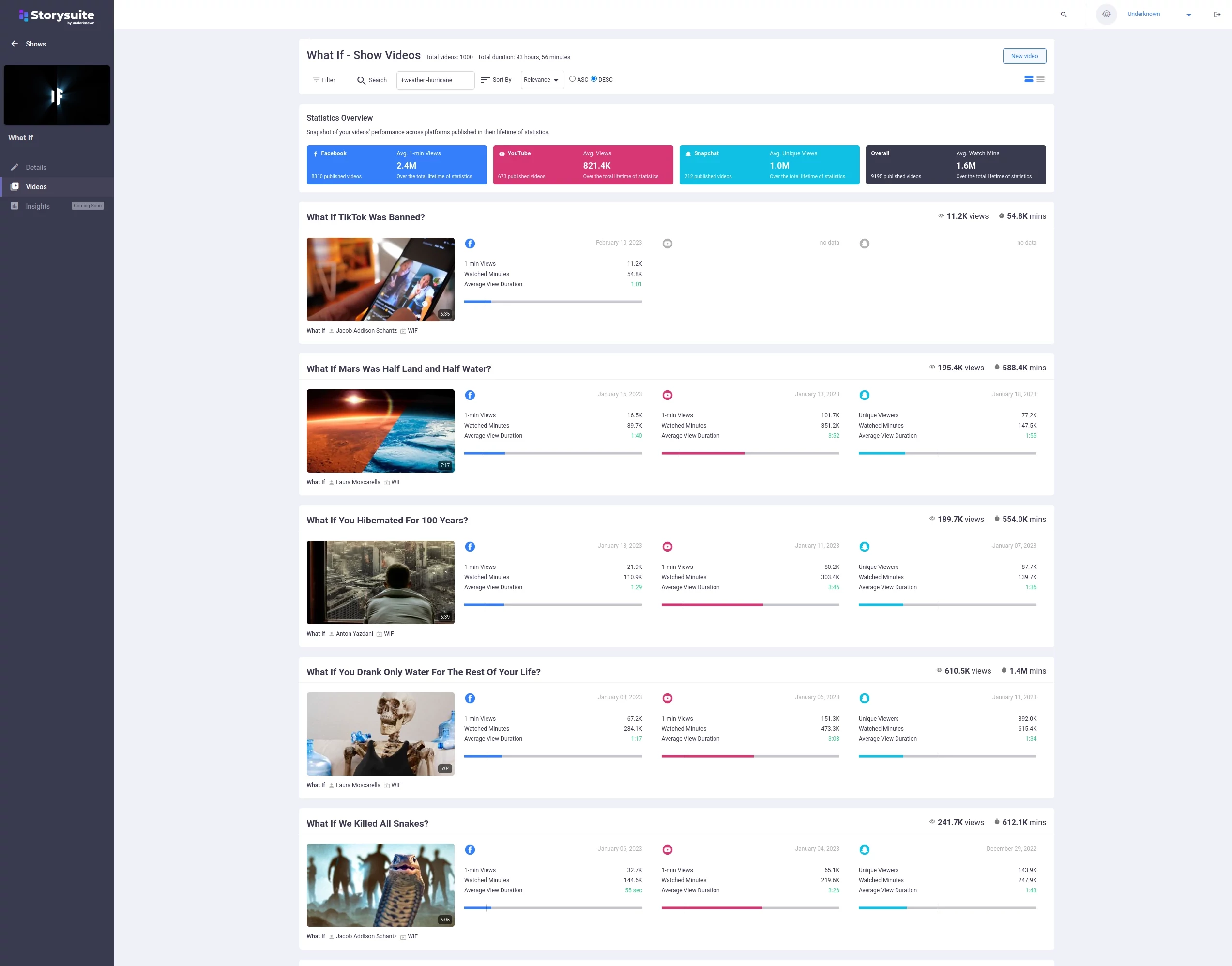
Task: Click the Snapchat icon on Hibernated video
Action: tap(865, 546)
